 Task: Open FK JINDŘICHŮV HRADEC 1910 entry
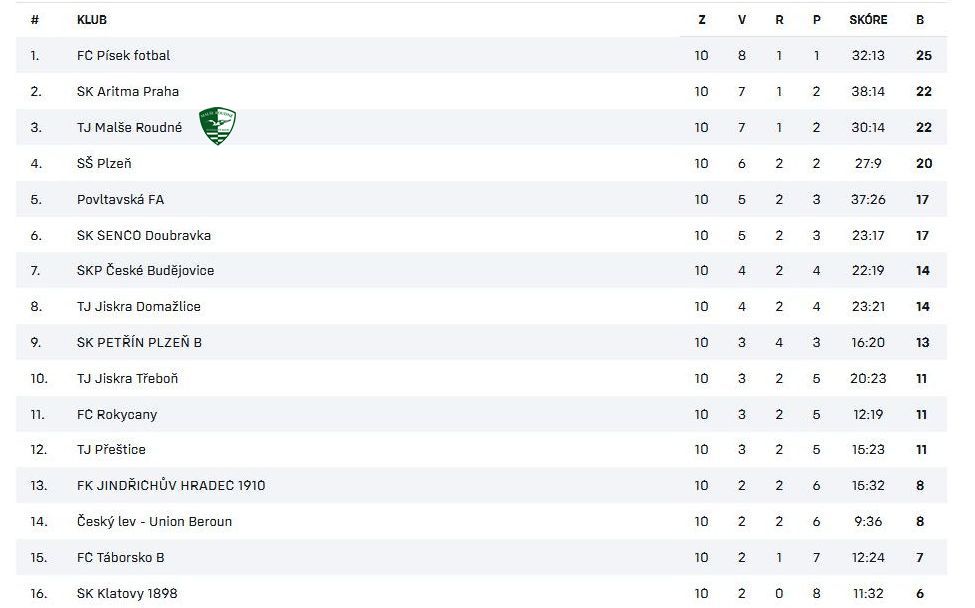coord(171,485)
